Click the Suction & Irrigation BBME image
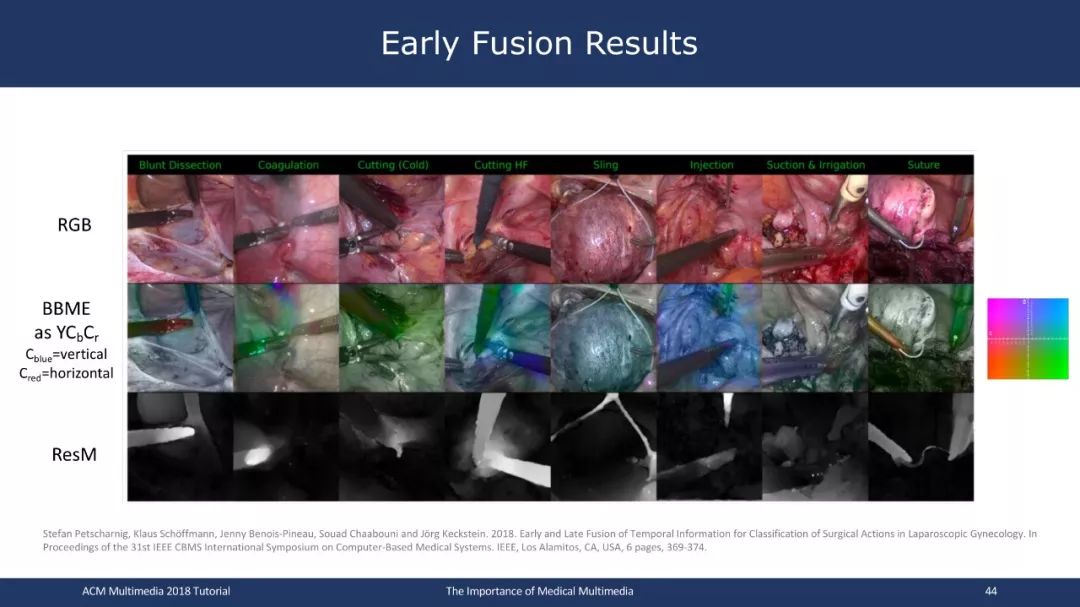The image size is (1080, 607). (x=816, y=338)
